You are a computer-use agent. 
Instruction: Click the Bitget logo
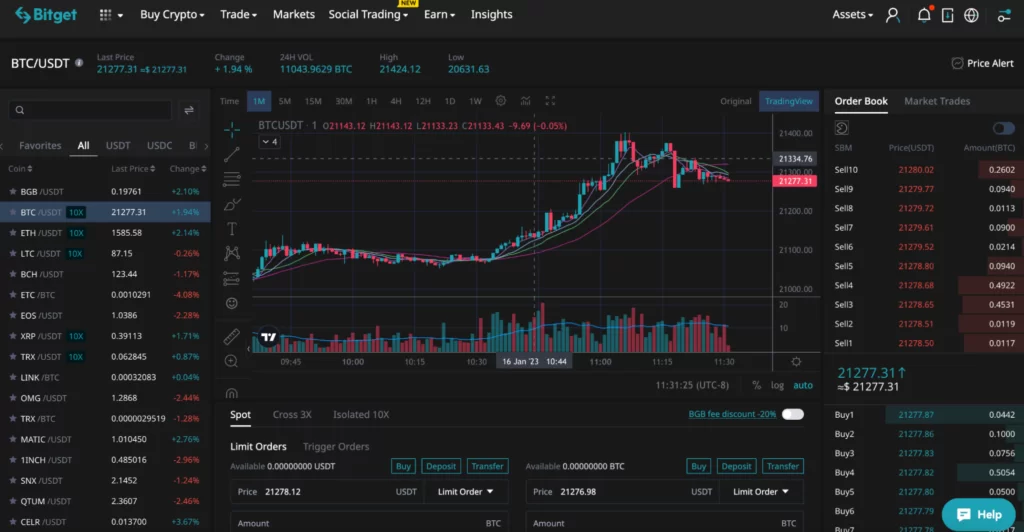point(46,14)
